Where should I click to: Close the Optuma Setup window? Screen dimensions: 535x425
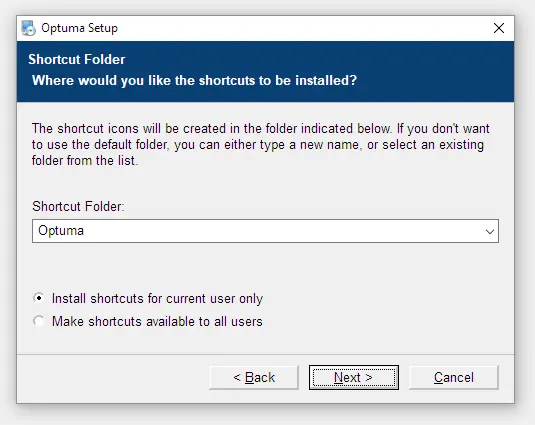pos(499,28)
